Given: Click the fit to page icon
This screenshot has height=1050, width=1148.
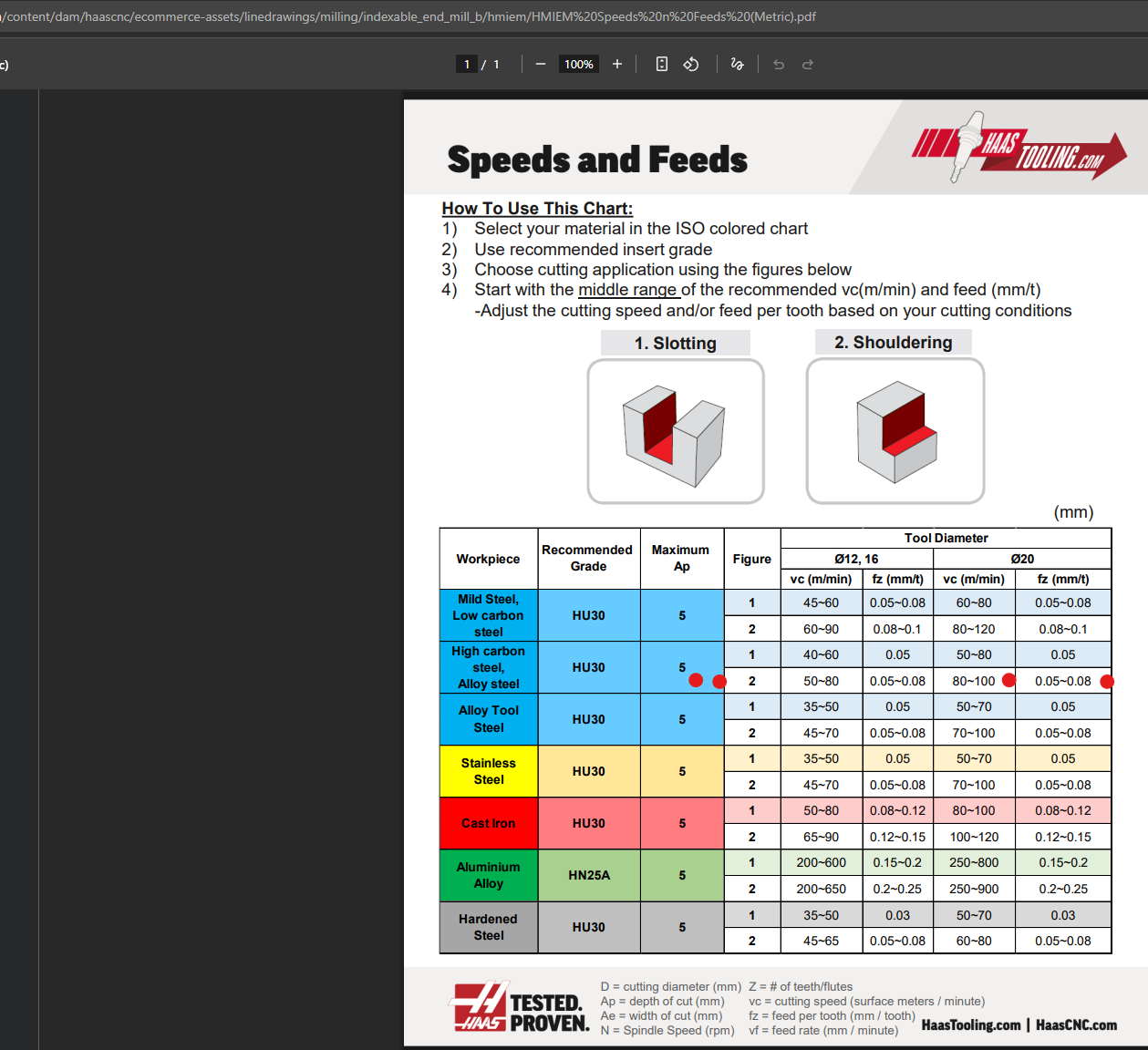Looking at the screenshot, I should point(662,64).
